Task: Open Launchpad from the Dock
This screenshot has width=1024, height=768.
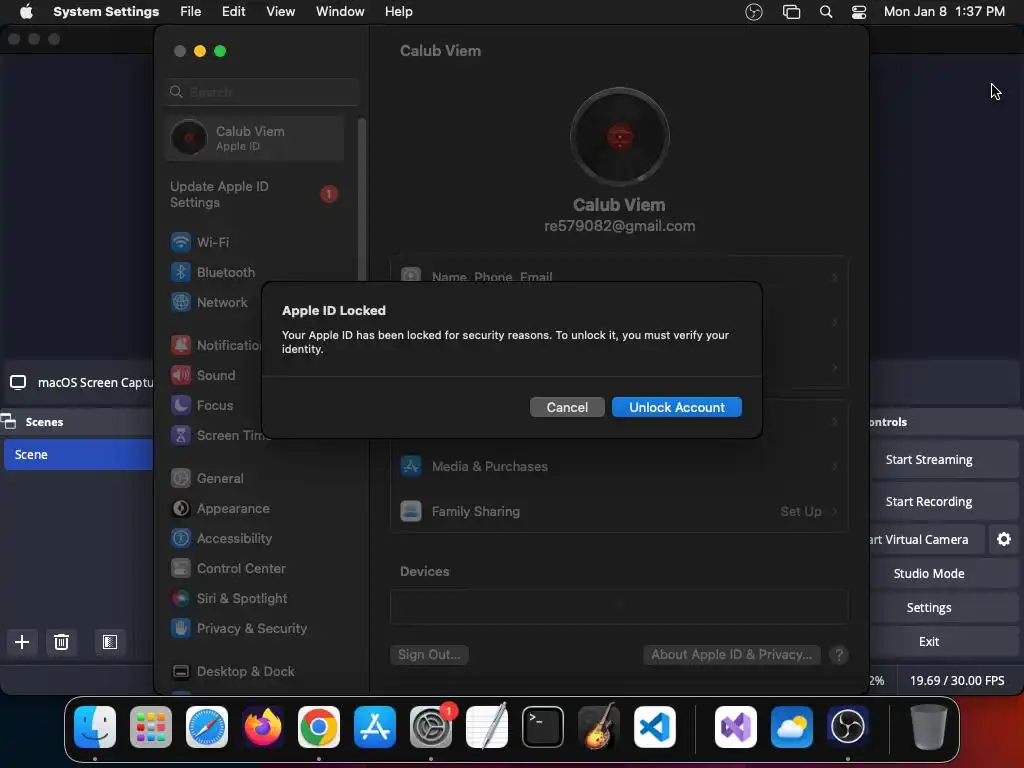Action: pyautogui.click(x=151, y=727)
